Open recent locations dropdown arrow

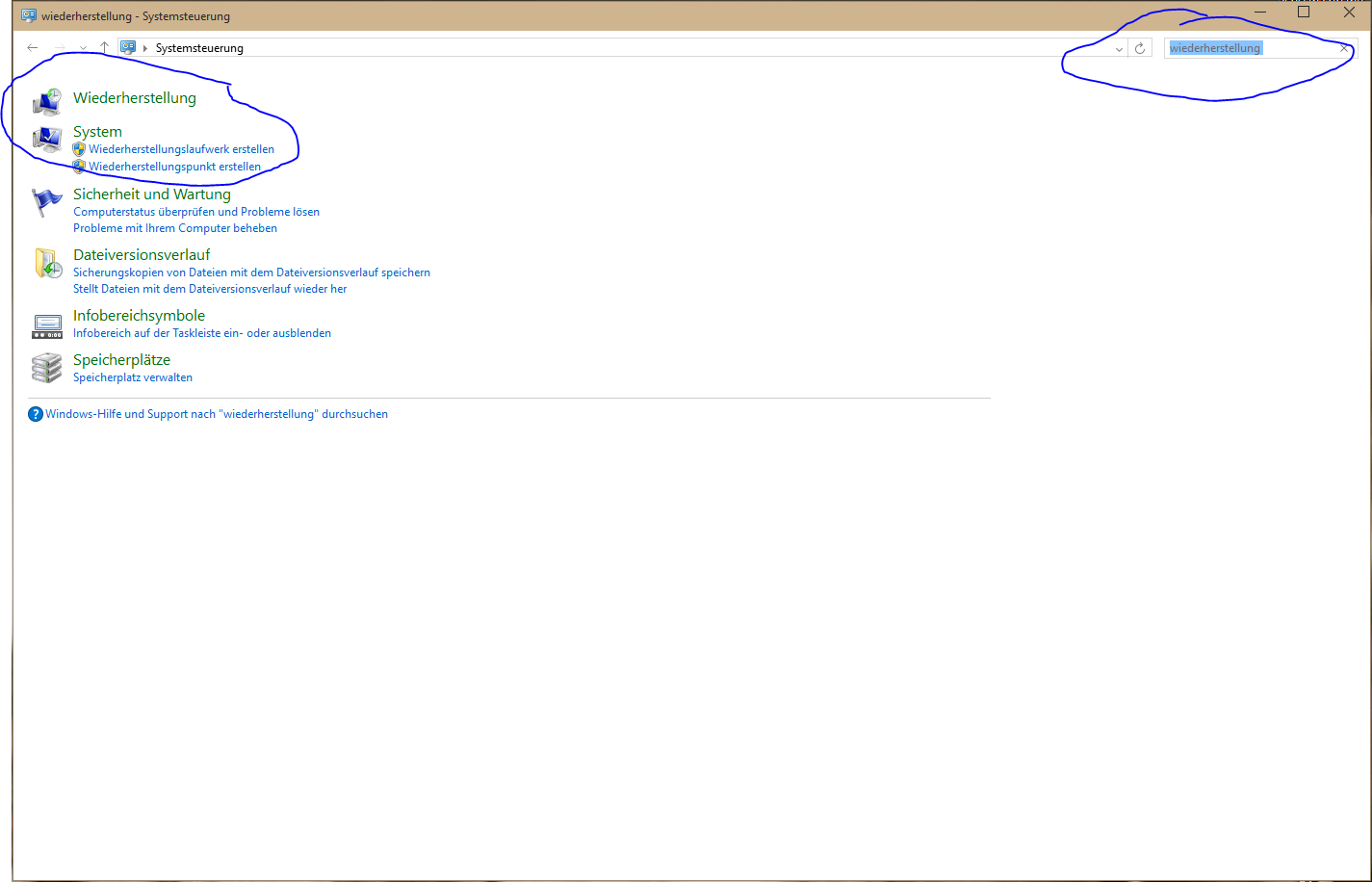(83, 48)
